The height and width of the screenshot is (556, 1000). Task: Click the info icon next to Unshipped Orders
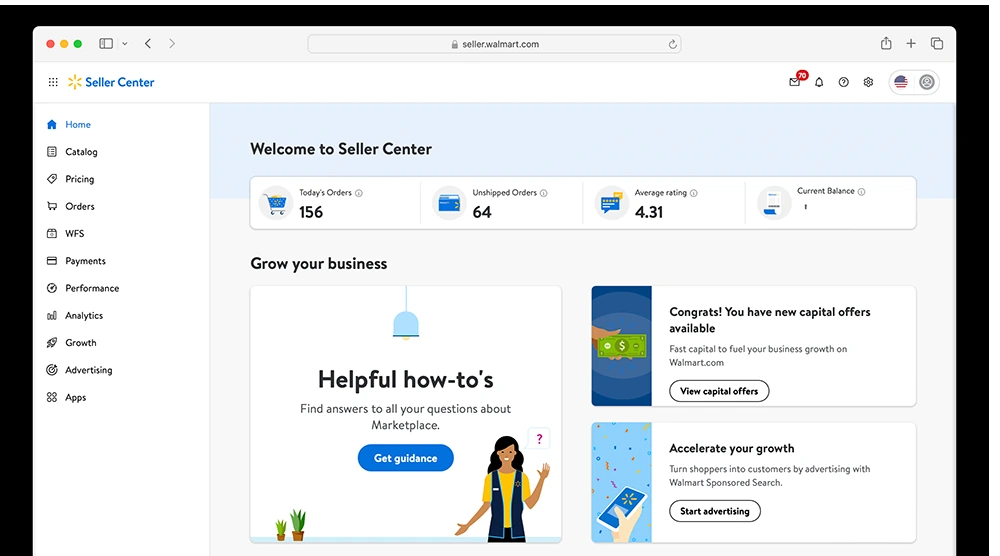[543, 193]
